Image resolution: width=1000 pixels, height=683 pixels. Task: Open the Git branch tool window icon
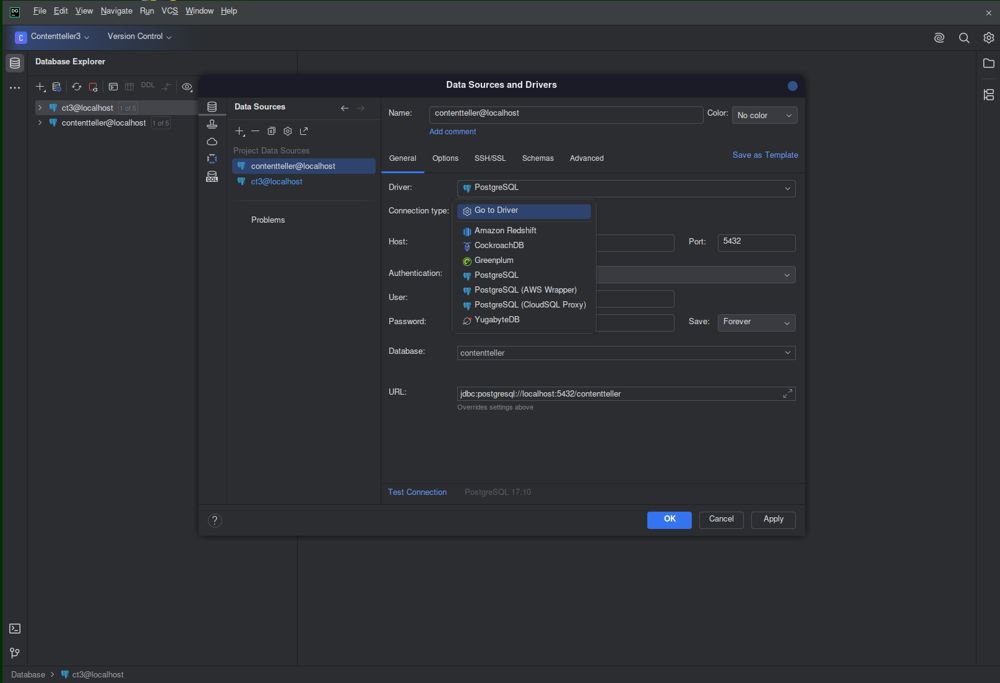15,653
